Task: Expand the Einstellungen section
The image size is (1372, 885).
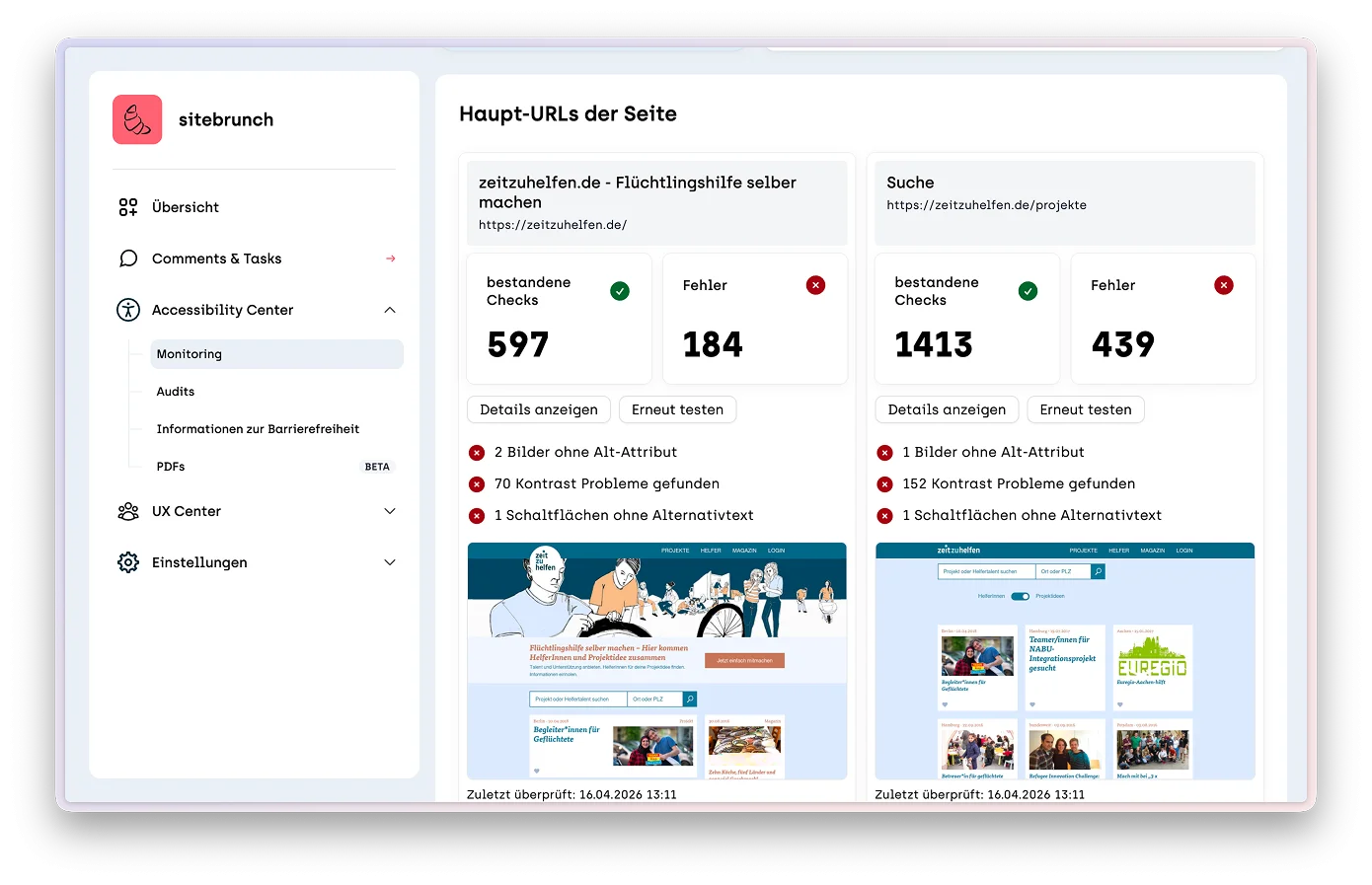Action: pyautogui.click(x=392, y=562)
